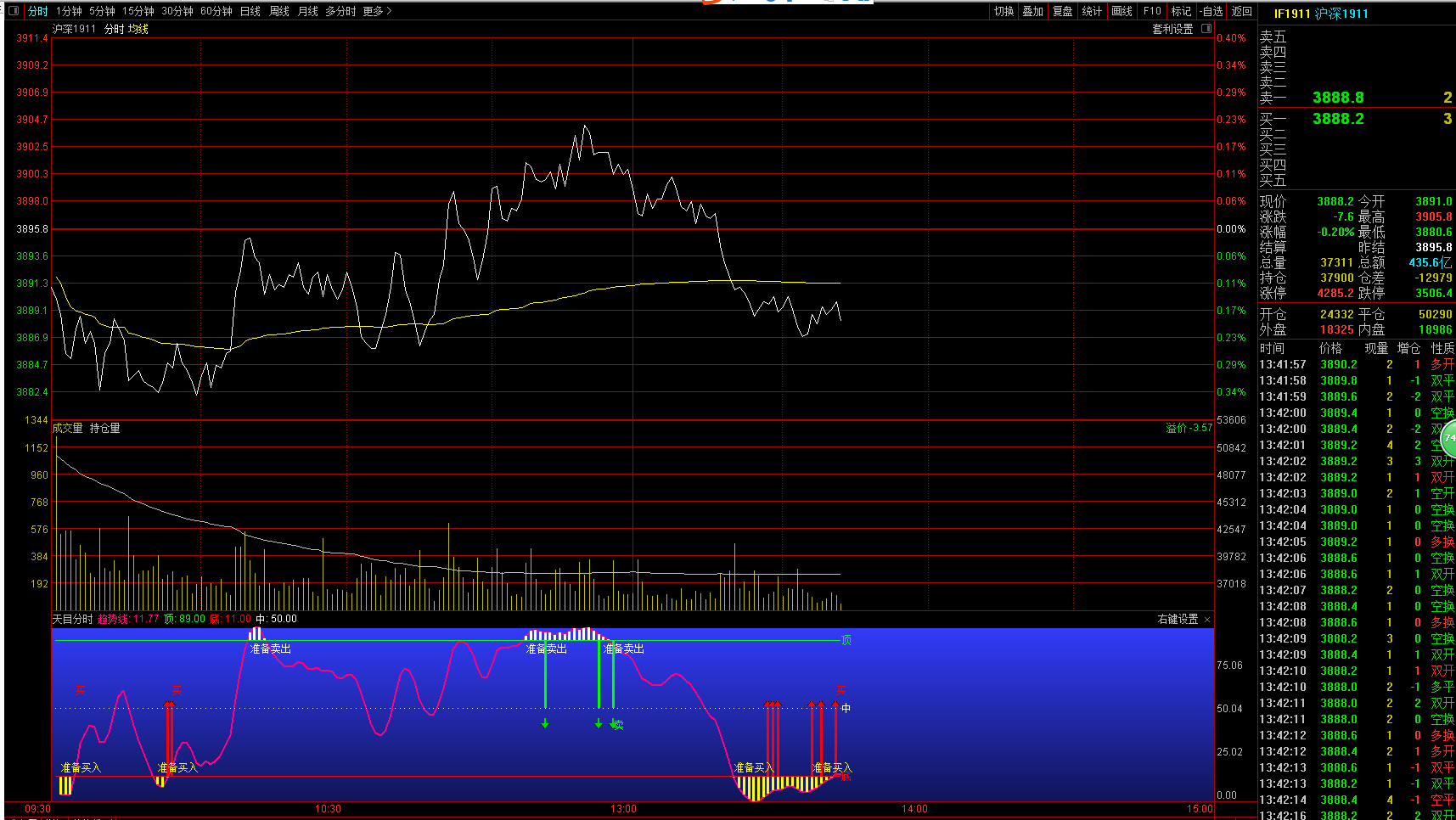Click the 13:00 time axis label
Screen dimensions: 1456x820
(623, 809)
